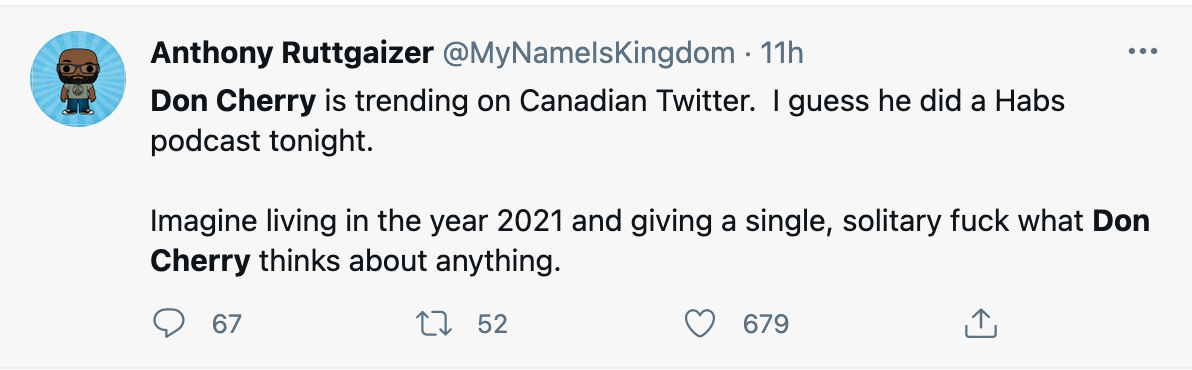Open the three-dot more options menu

click(x=1142, y=52)
